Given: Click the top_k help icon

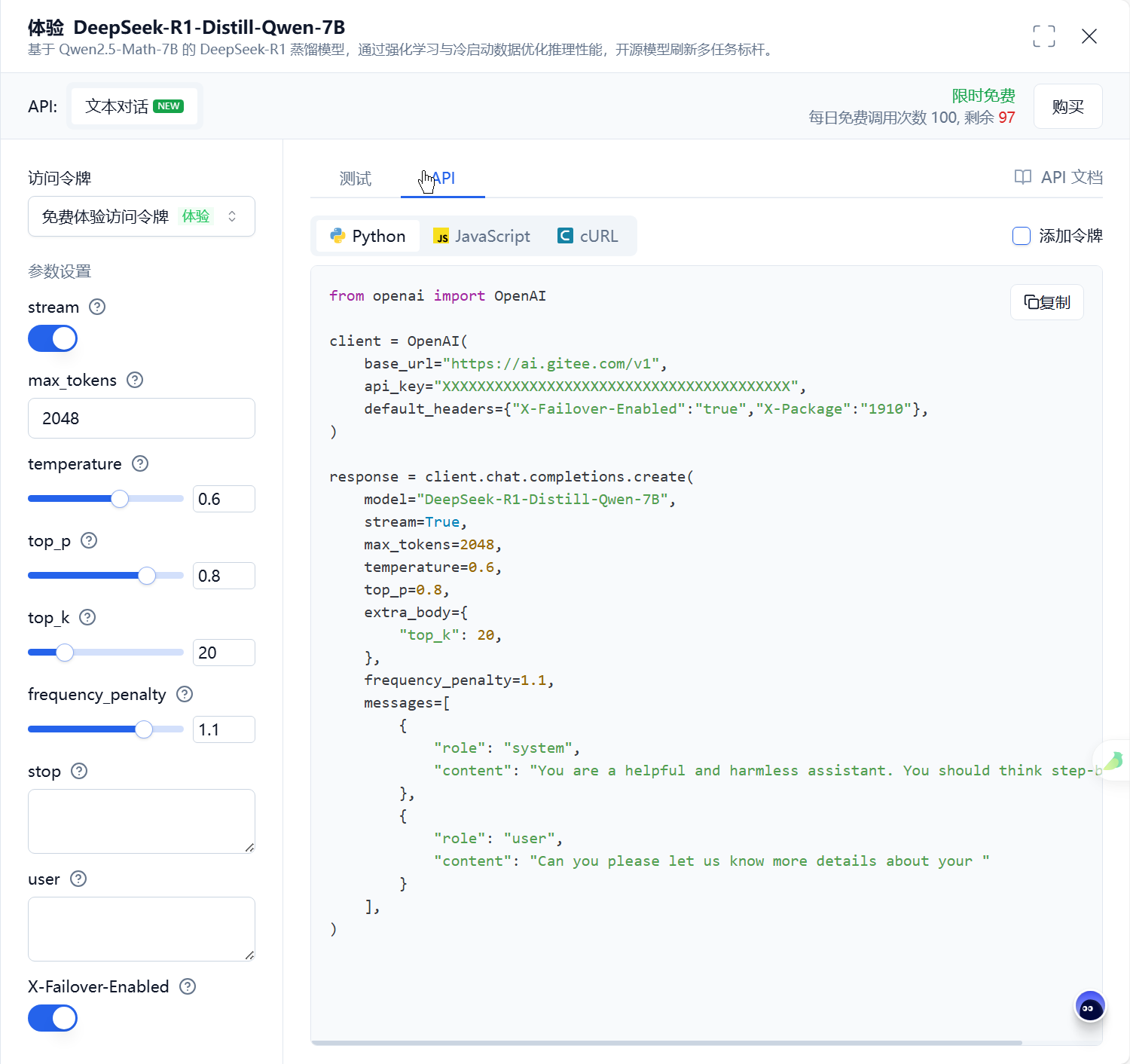Looking at the screenshot, I should [87, 617].
